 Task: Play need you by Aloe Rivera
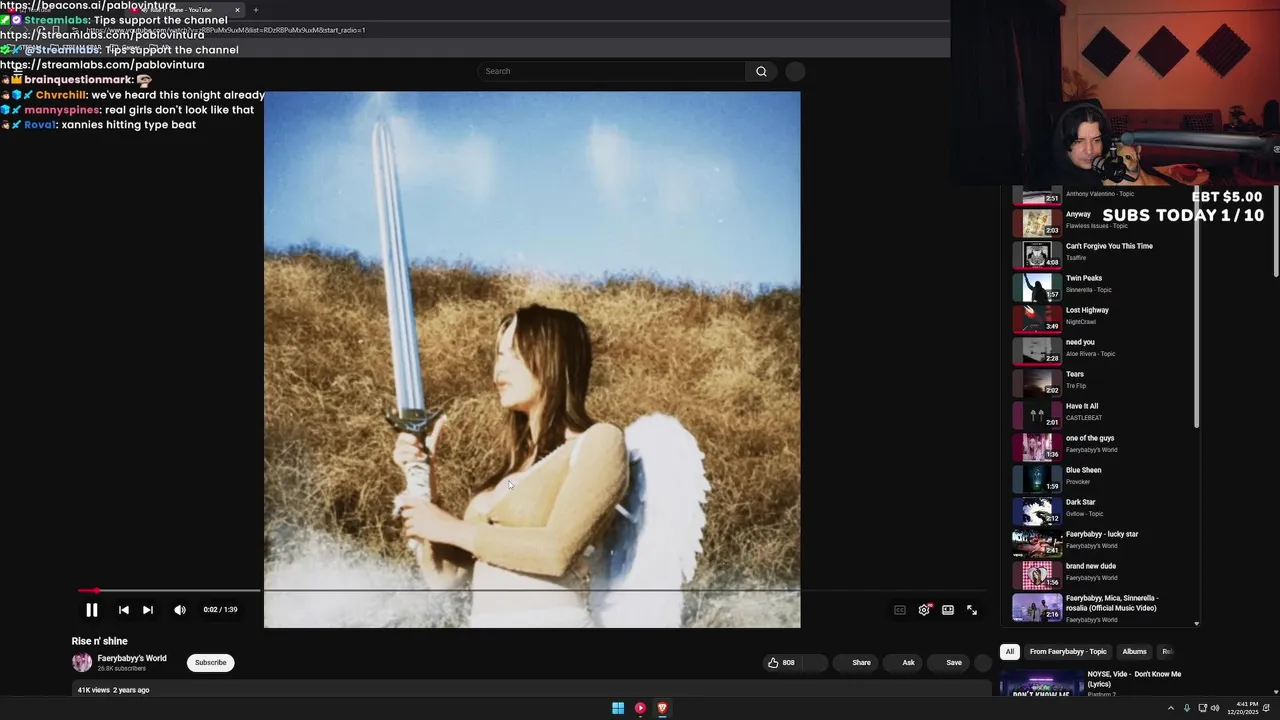pos(1101,350)
